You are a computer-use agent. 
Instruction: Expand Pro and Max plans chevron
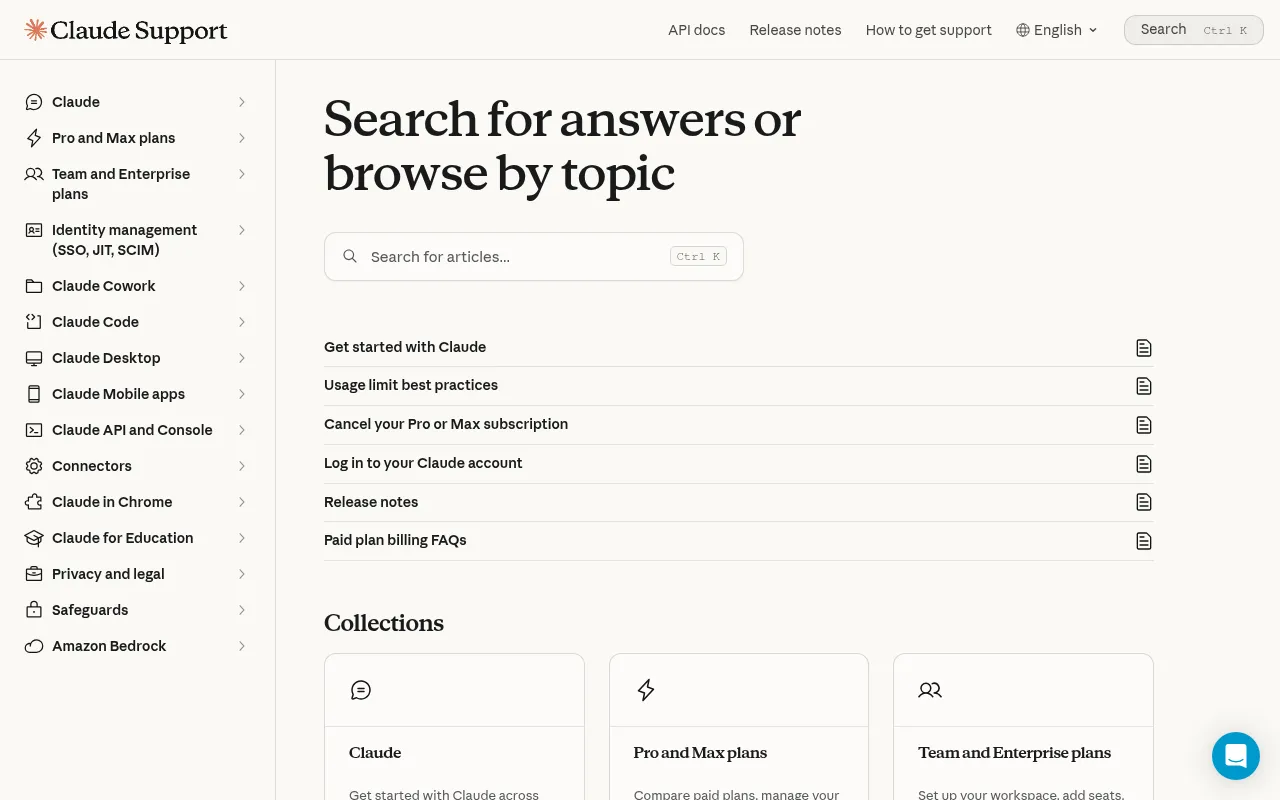tap(242, 138)
